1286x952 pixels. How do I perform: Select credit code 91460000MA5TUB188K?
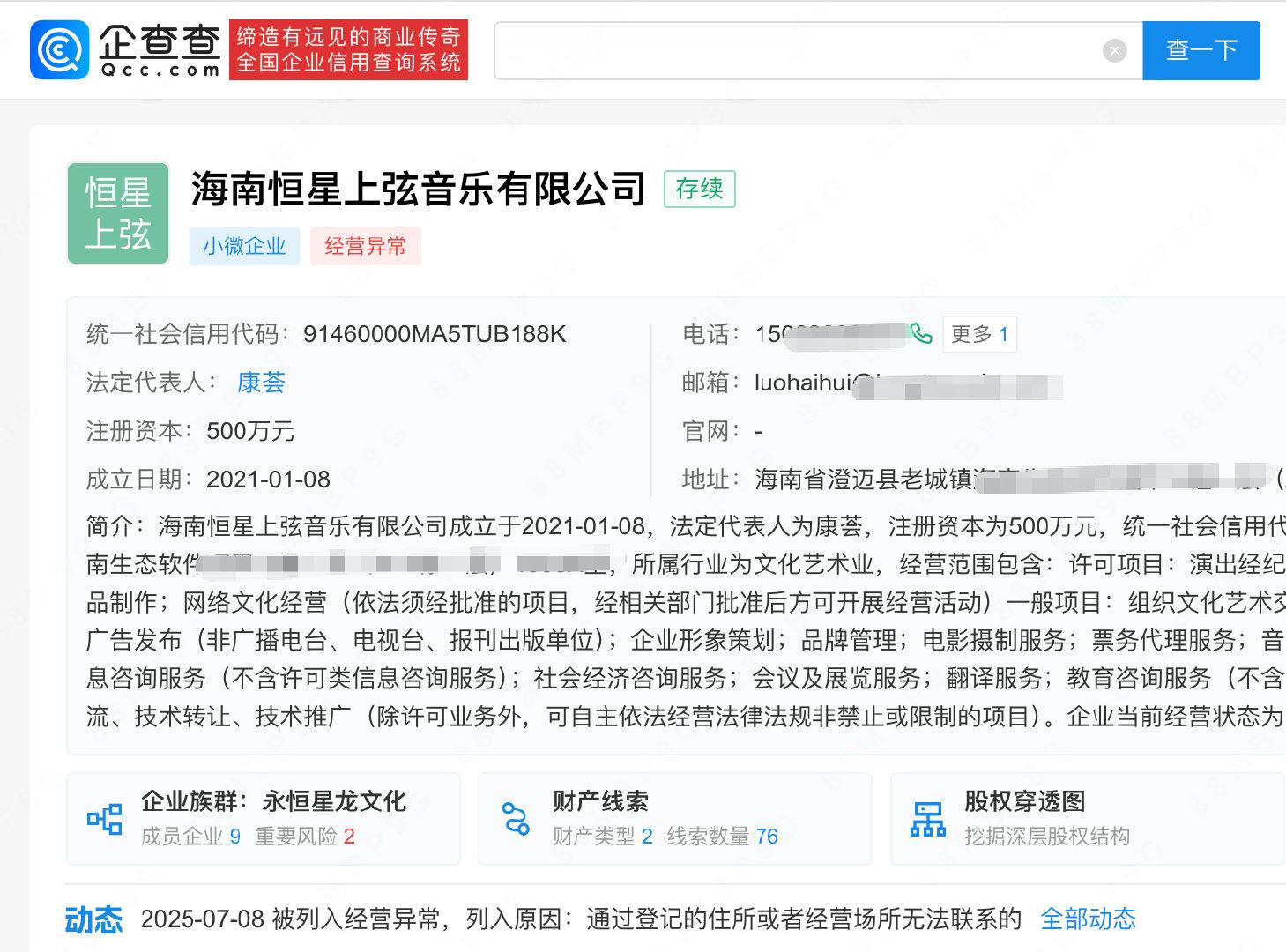pyautogui.click(x=435, y=334)
